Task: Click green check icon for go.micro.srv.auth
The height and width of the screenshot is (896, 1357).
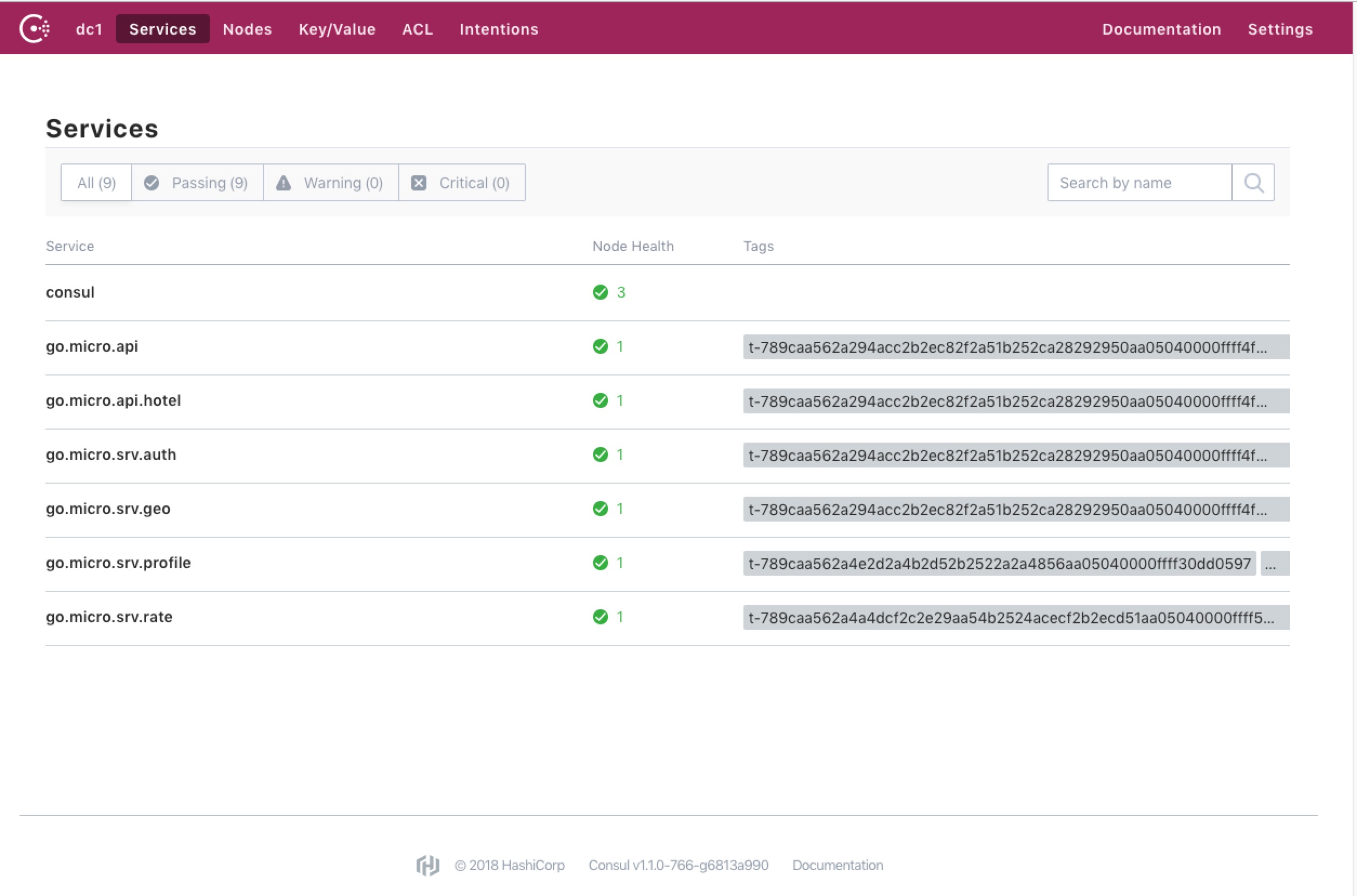Action: click(601, 454)
